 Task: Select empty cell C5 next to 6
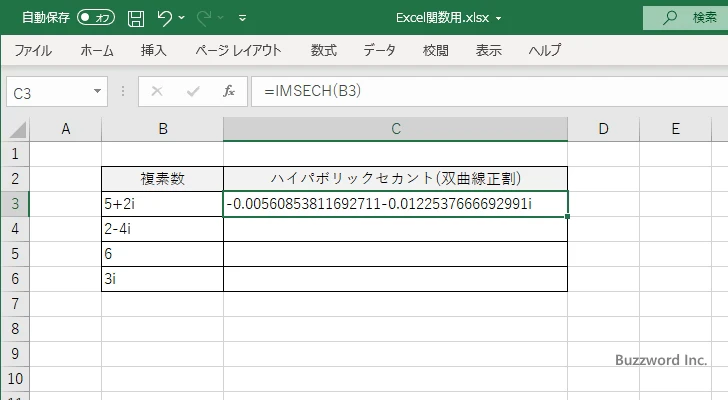coord(396,254)
